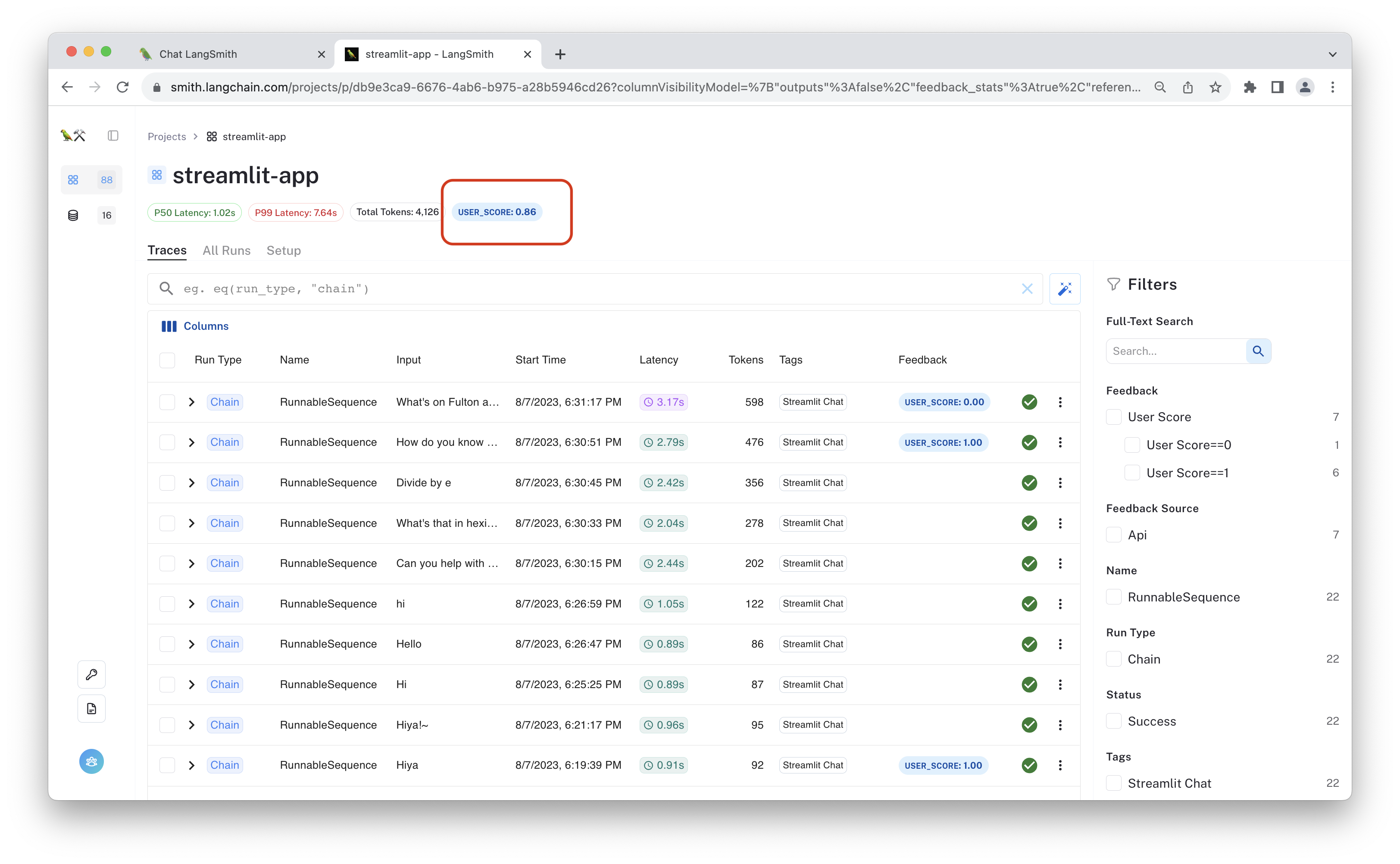The image size is (1400, 864).
Task: Switch to Chat LangSmith browser tab
Action: (x=231, y=54)
